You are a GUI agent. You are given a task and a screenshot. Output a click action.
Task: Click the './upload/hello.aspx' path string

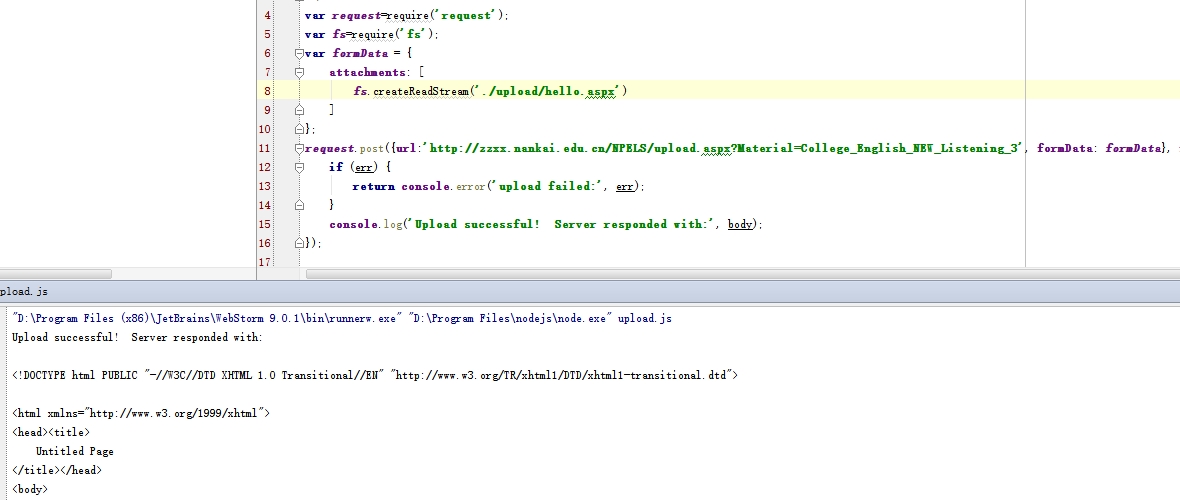547,91
